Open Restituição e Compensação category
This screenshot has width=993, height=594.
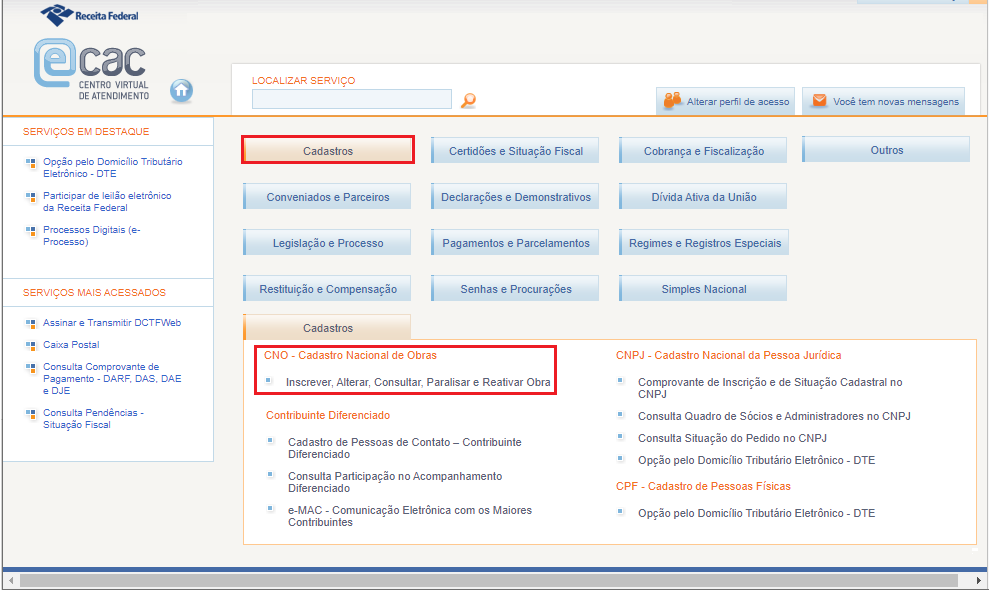point(327,289)
